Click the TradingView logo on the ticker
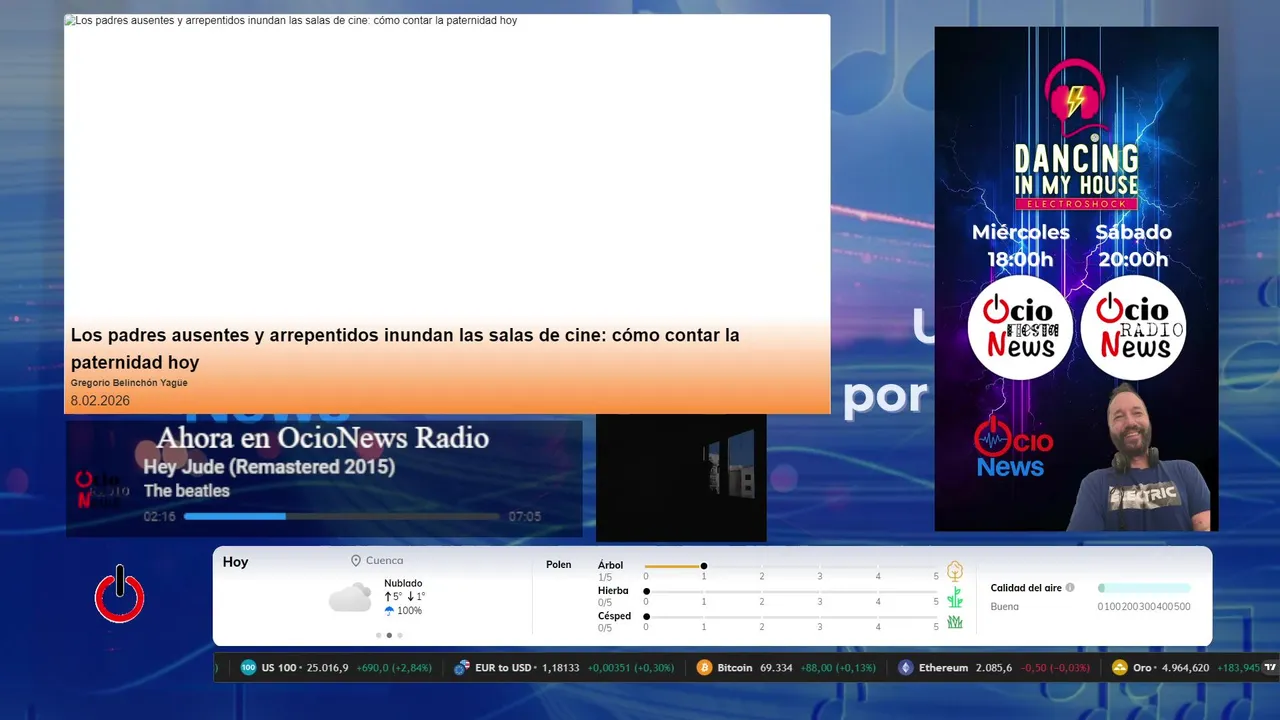 [1271, 667]
